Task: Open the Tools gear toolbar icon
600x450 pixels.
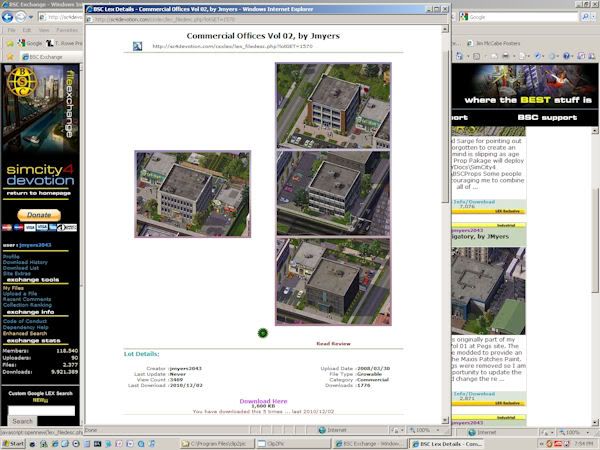Action: click(553, 56)
